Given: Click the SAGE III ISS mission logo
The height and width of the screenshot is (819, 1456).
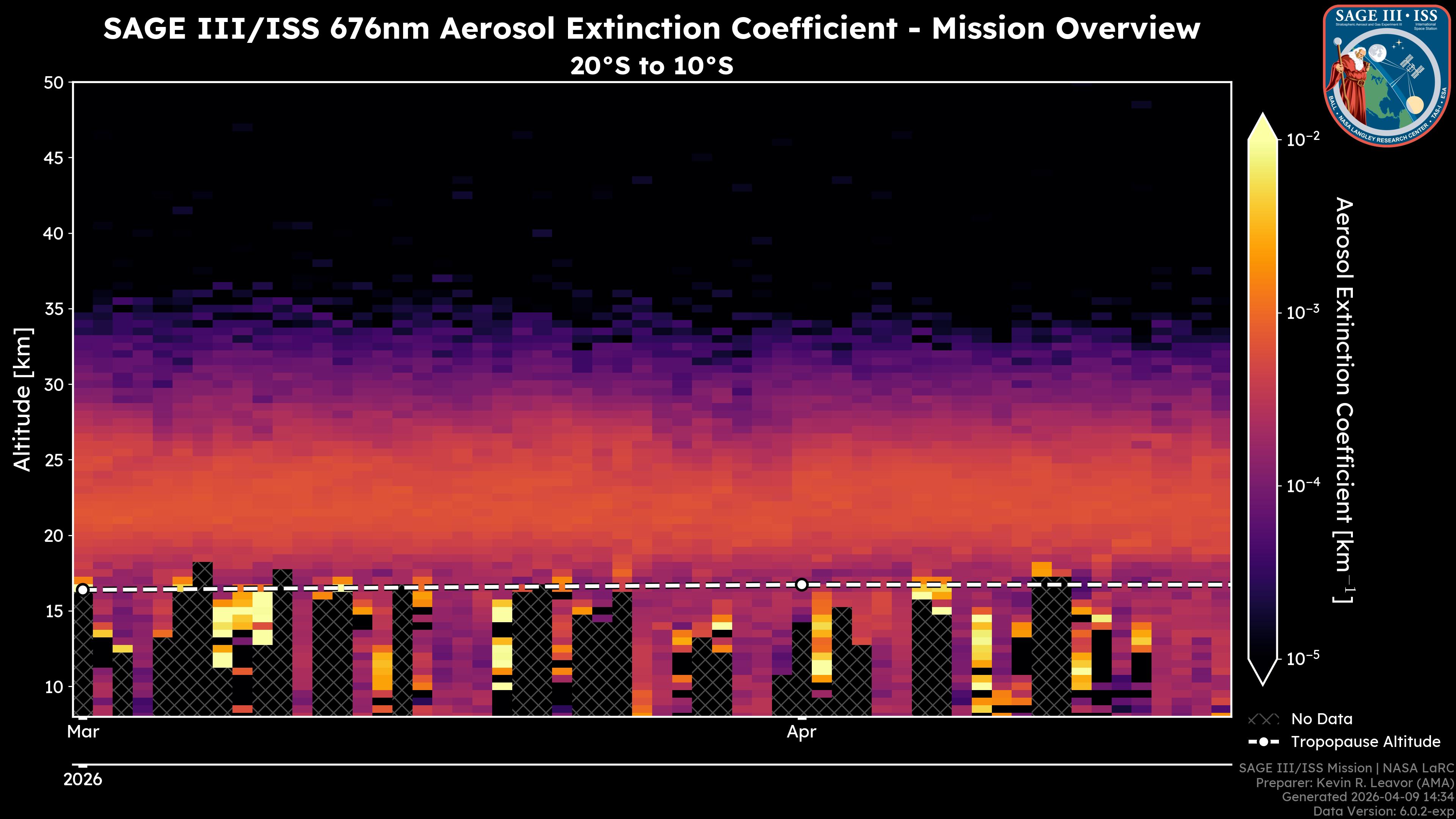Looking at the screenshot, I should coord(1387,76).
